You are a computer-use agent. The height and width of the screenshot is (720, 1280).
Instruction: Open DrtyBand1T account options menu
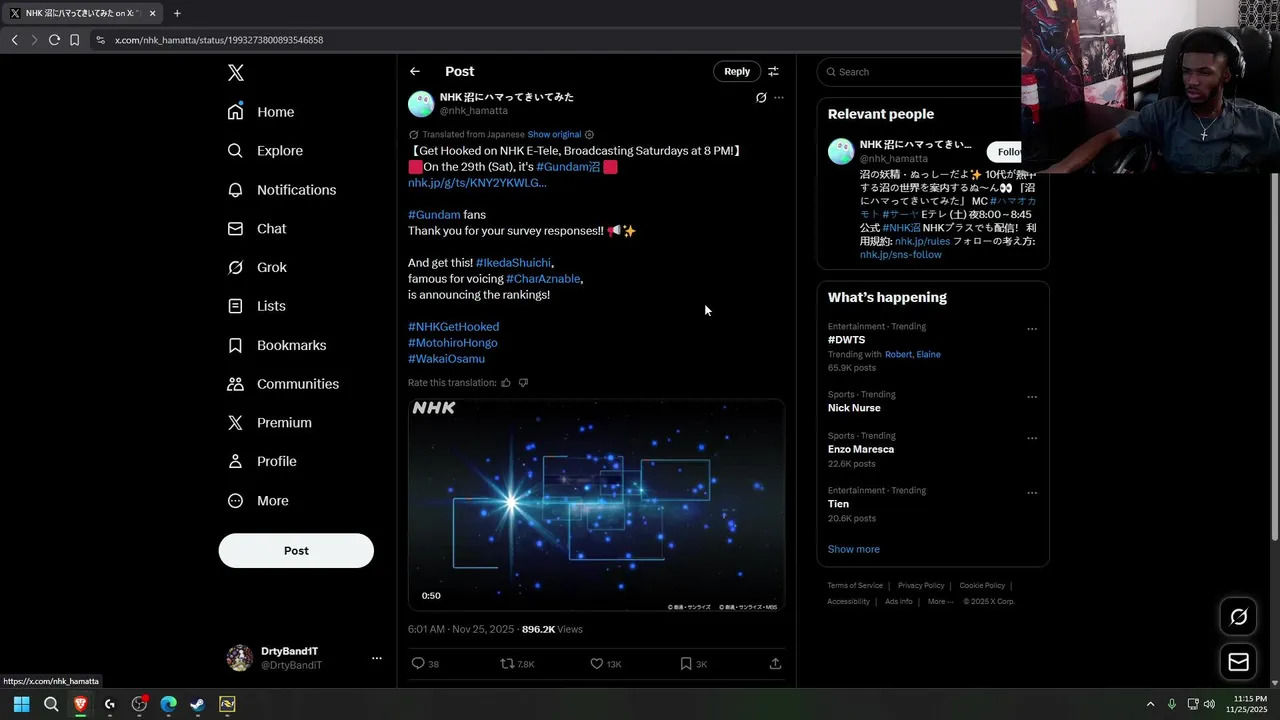[x=377, y=658]
